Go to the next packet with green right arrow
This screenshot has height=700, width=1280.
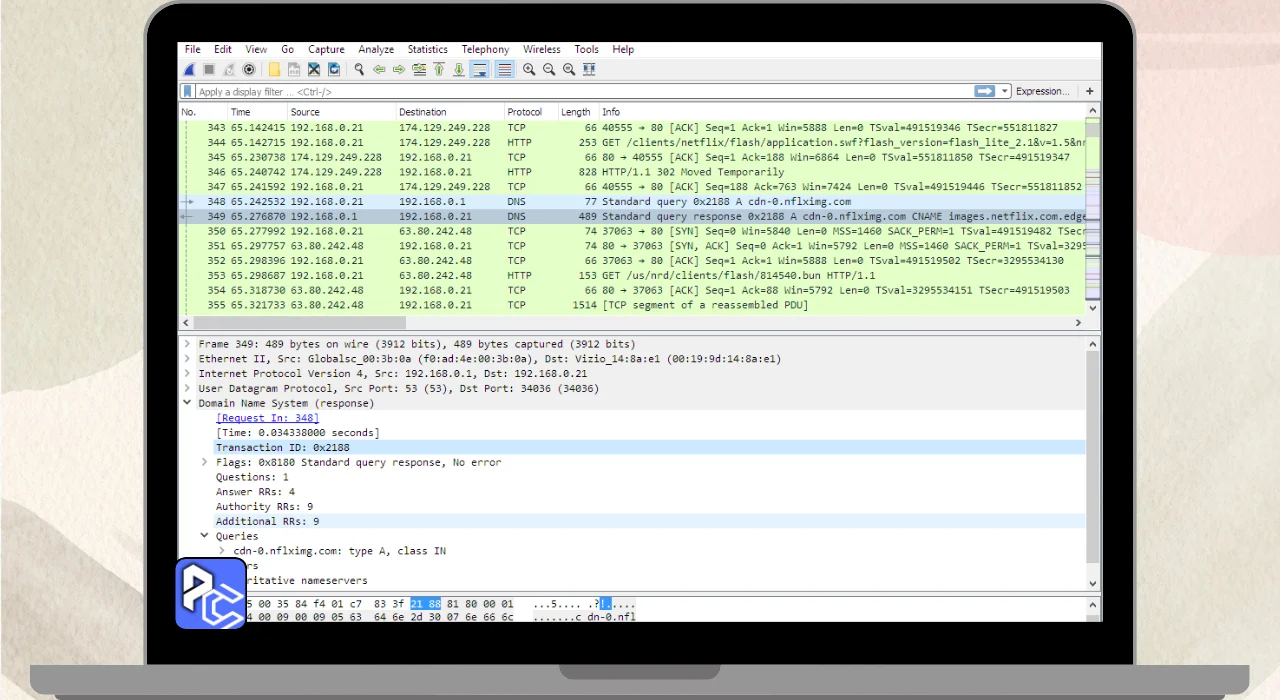(x=399, y=70)
